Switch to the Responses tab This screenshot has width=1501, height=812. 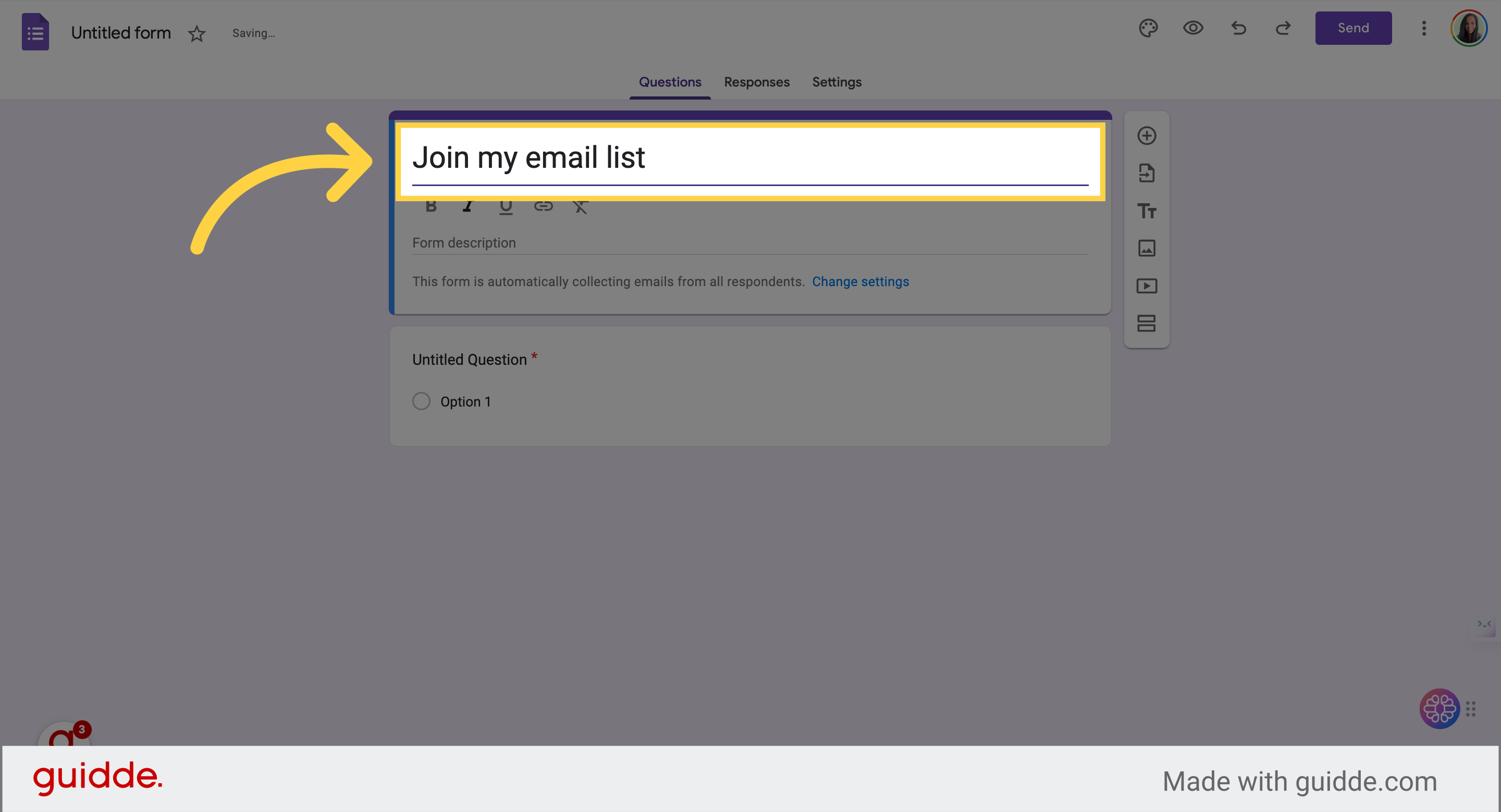pyautogui.click(x=756, y=82)
